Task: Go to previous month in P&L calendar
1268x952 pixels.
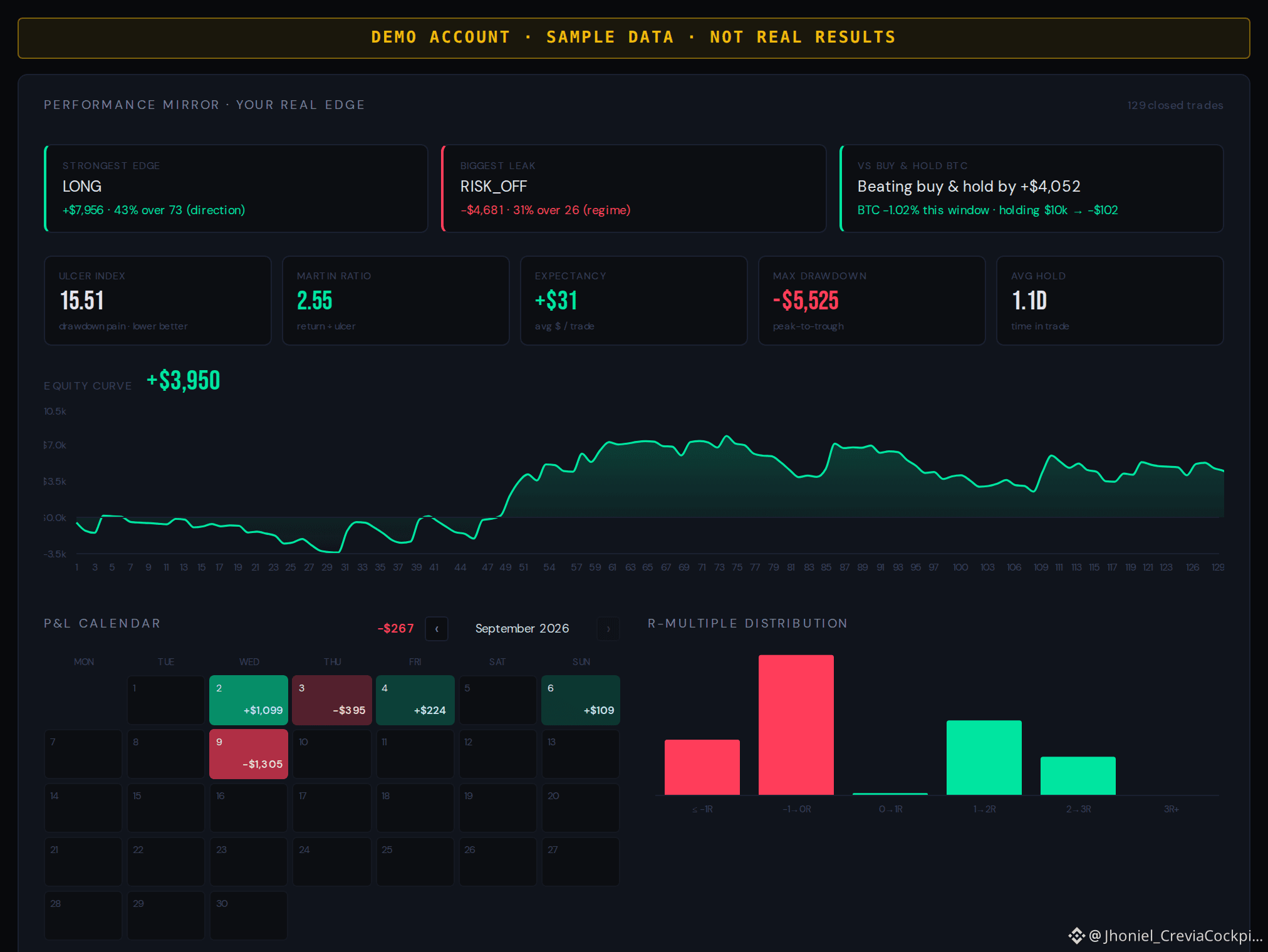Action: (x=437, y=629)
